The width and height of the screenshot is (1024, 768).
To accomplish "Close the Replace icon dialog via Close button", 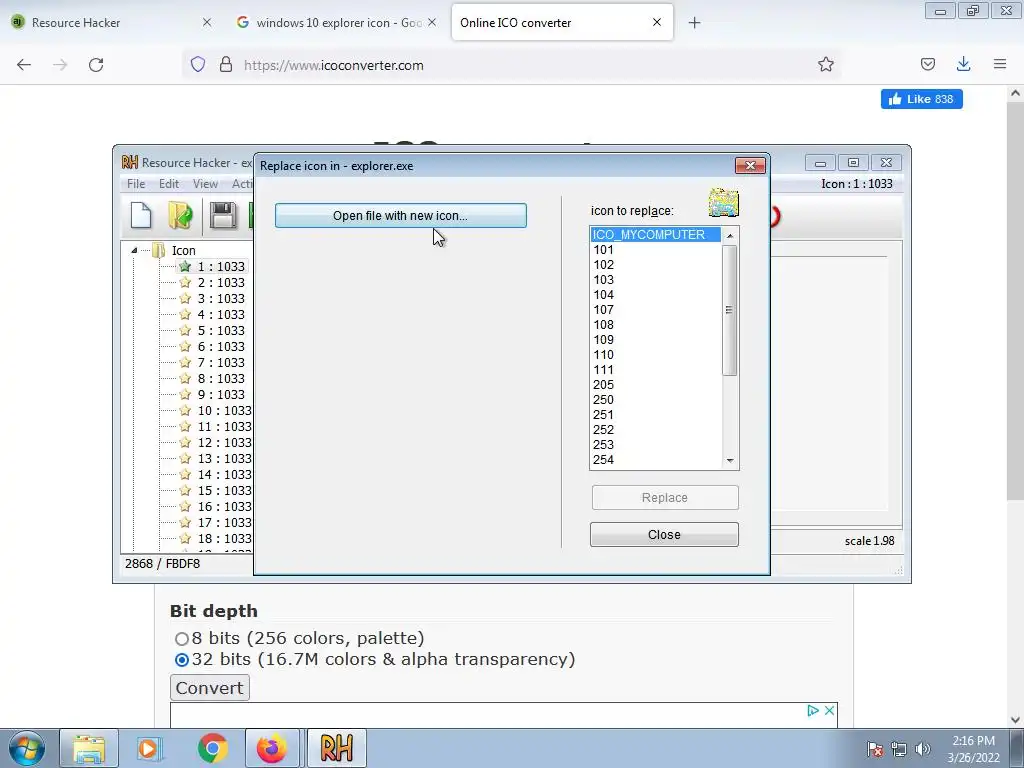I will [x=664, y=535].
